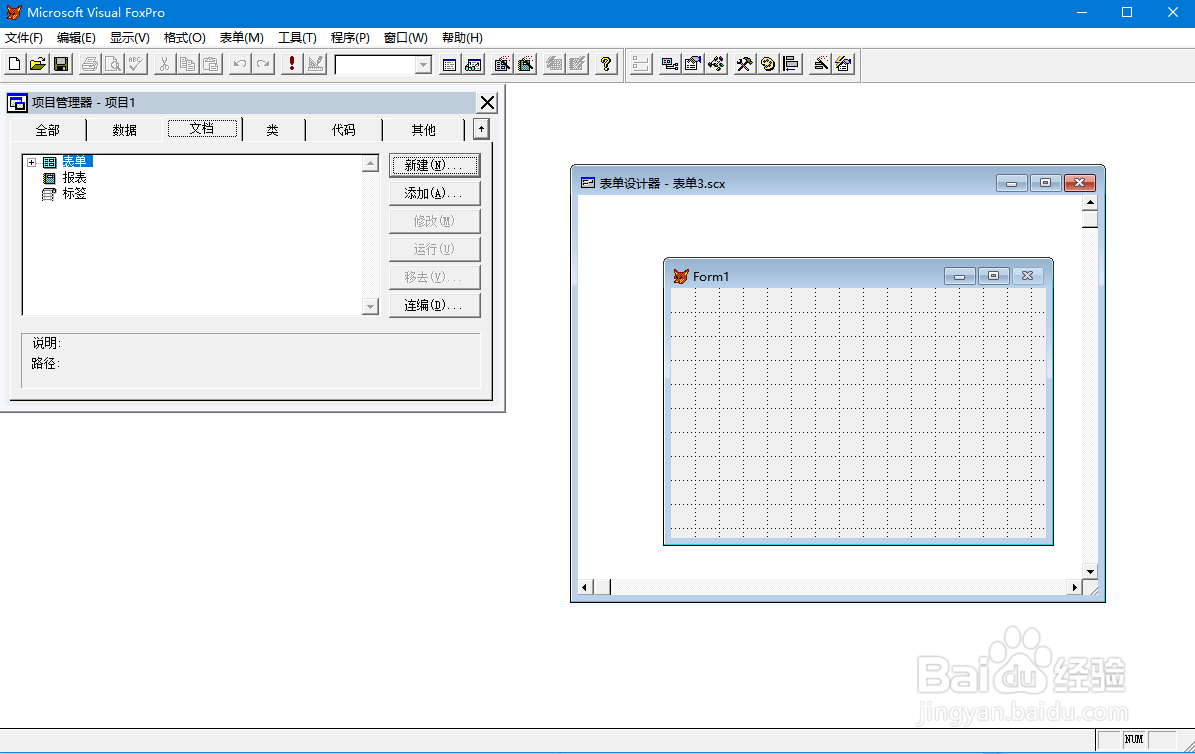Screen dimensions: 1195x754
Task: Maximize the 表单设计器 window
Action: pos(1046,183)
